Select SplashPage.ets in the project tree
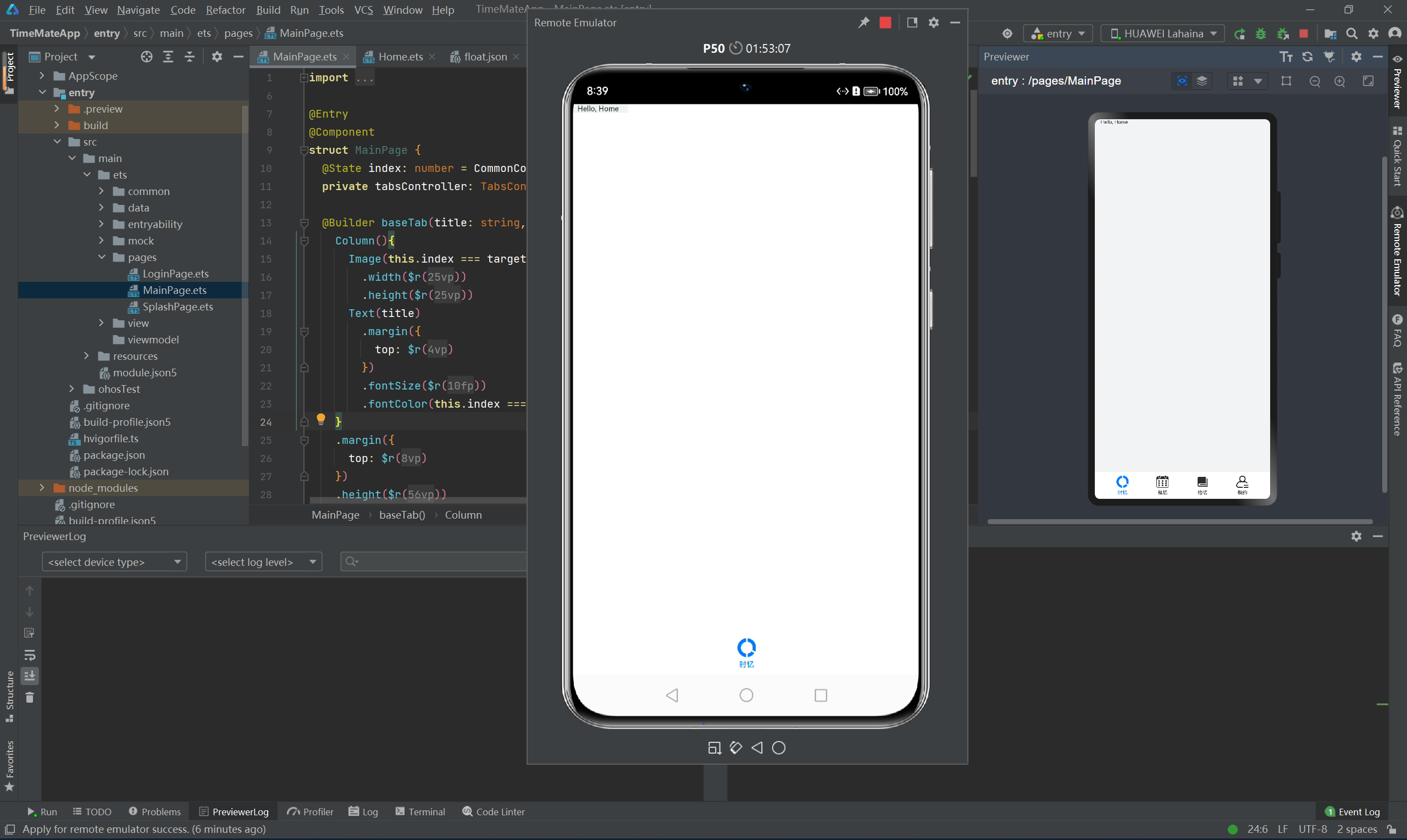The image size is (1407, 840). tap(170, 306)
